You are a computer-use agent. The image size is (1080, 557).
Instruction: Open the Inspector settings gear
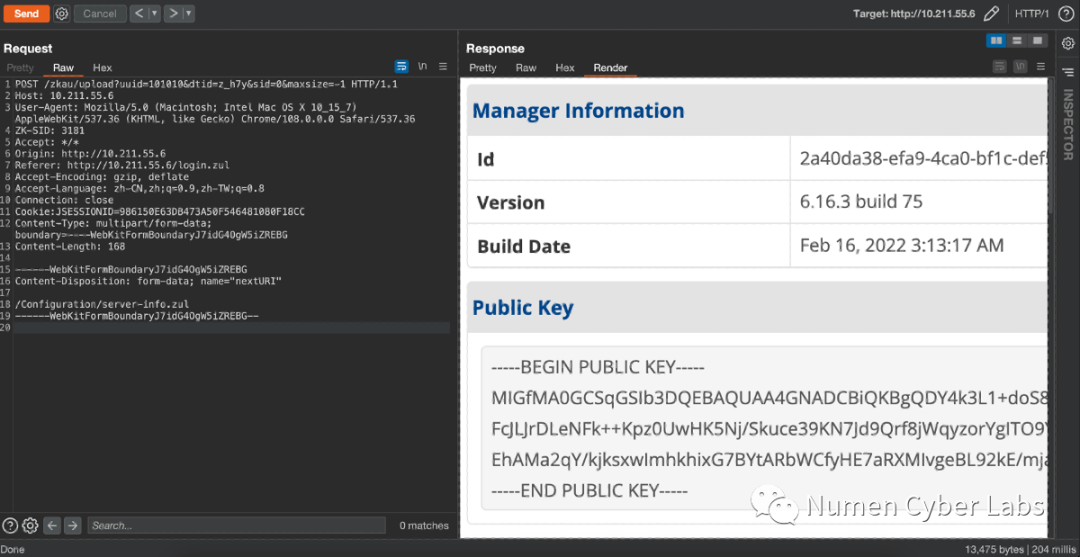pyautogui.click(x=1067, y=43)
